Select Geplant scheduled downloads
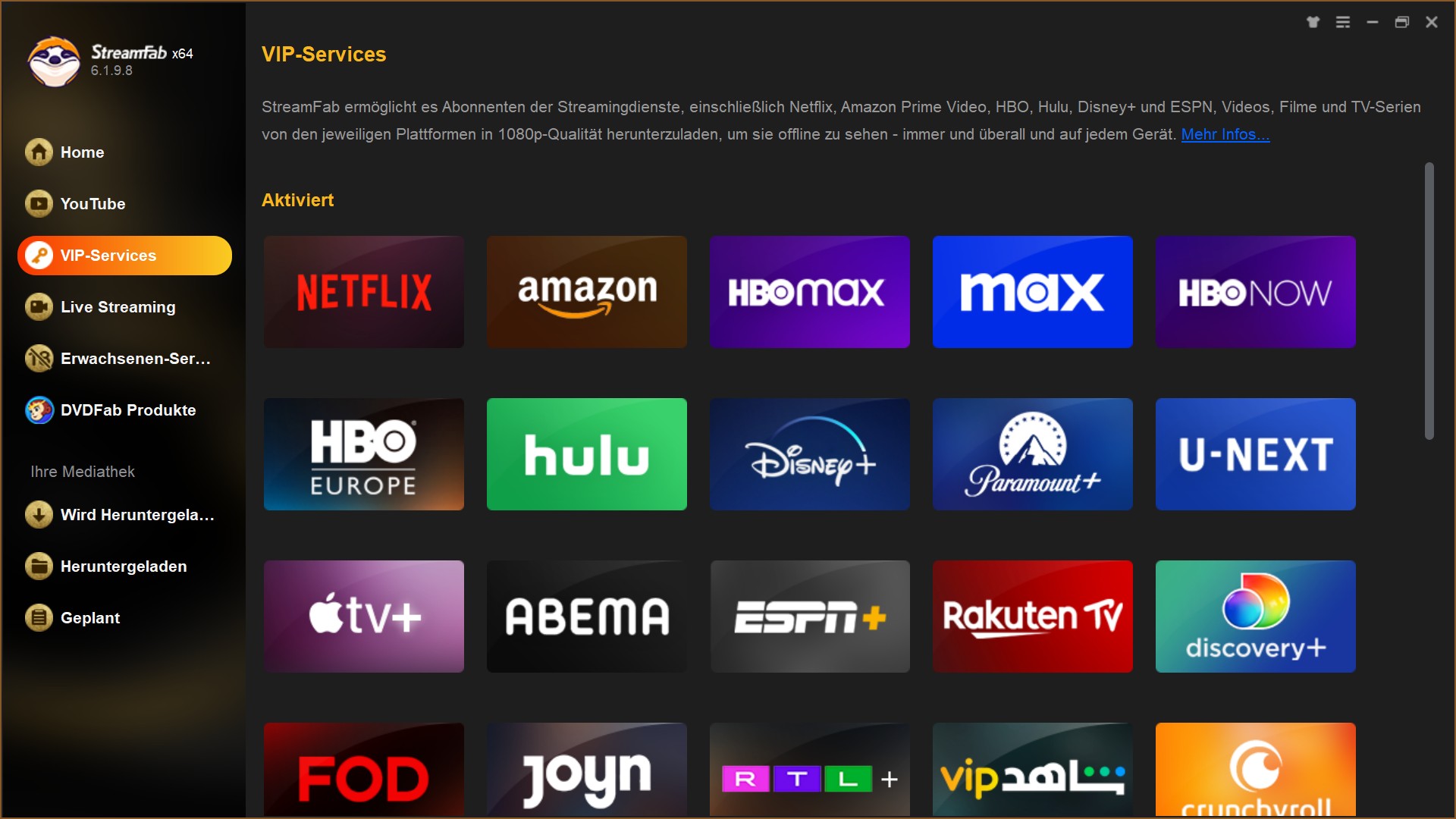The image size is (1456, 819). (x=89, y=617)
